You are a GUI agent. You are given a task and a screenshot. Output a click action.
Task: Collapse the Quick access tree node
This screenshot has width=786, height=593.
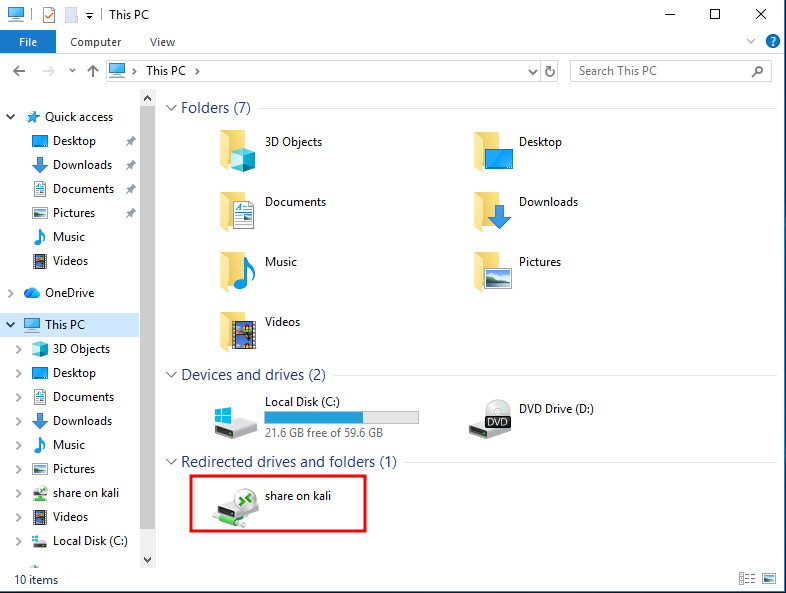tap(11, 117)
